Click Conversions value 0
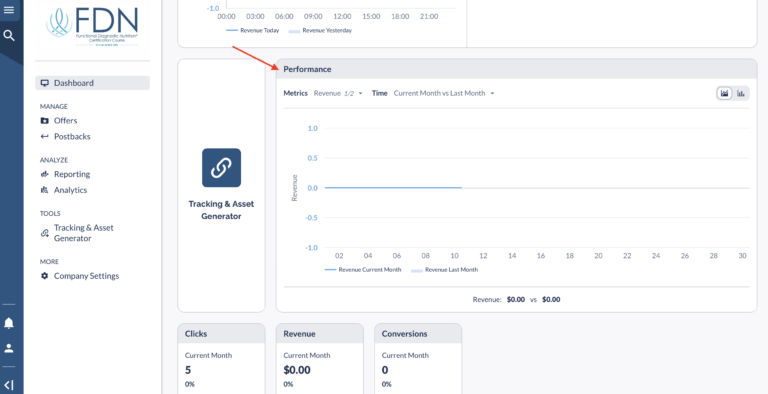This screenshot has height=394, width=768. pos(385,370)
